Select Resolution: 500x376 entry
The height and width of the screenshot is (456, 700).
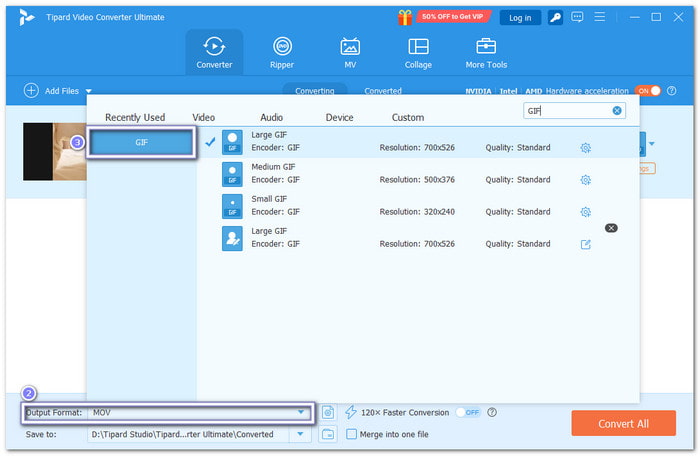[x=417, y=180]
